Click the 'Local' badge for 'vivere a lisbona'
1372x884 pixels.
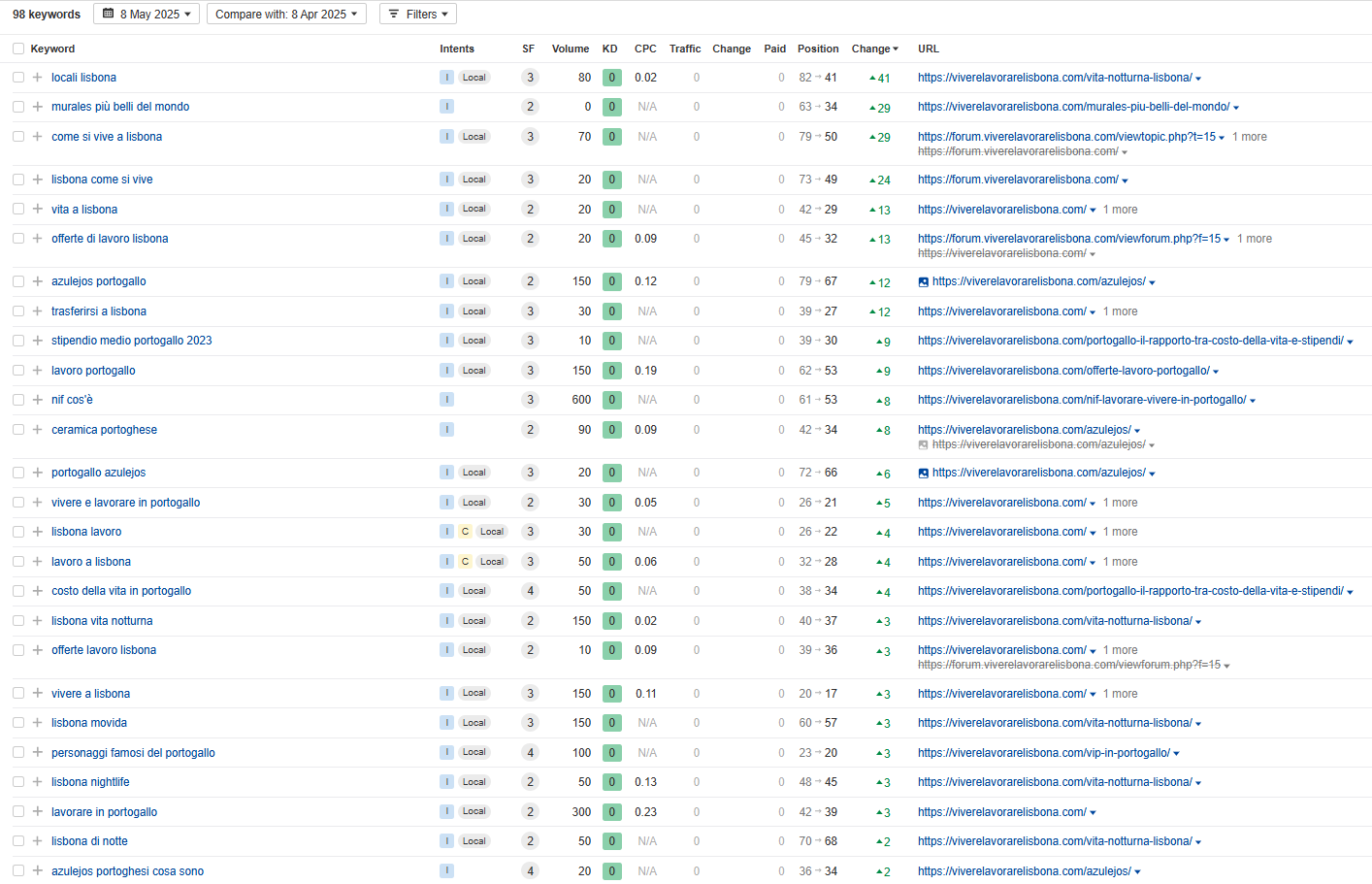(x=474, y=694)
